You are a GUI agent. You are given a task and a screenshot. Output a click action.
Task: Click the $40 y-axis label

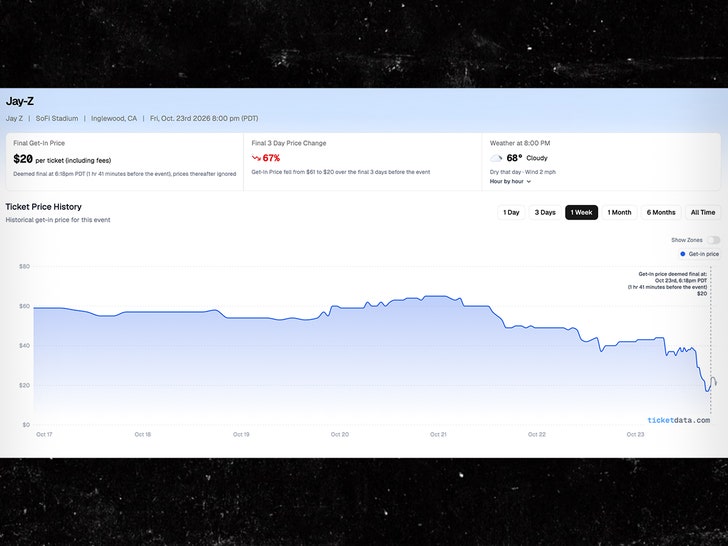click(x=24, y=346)
